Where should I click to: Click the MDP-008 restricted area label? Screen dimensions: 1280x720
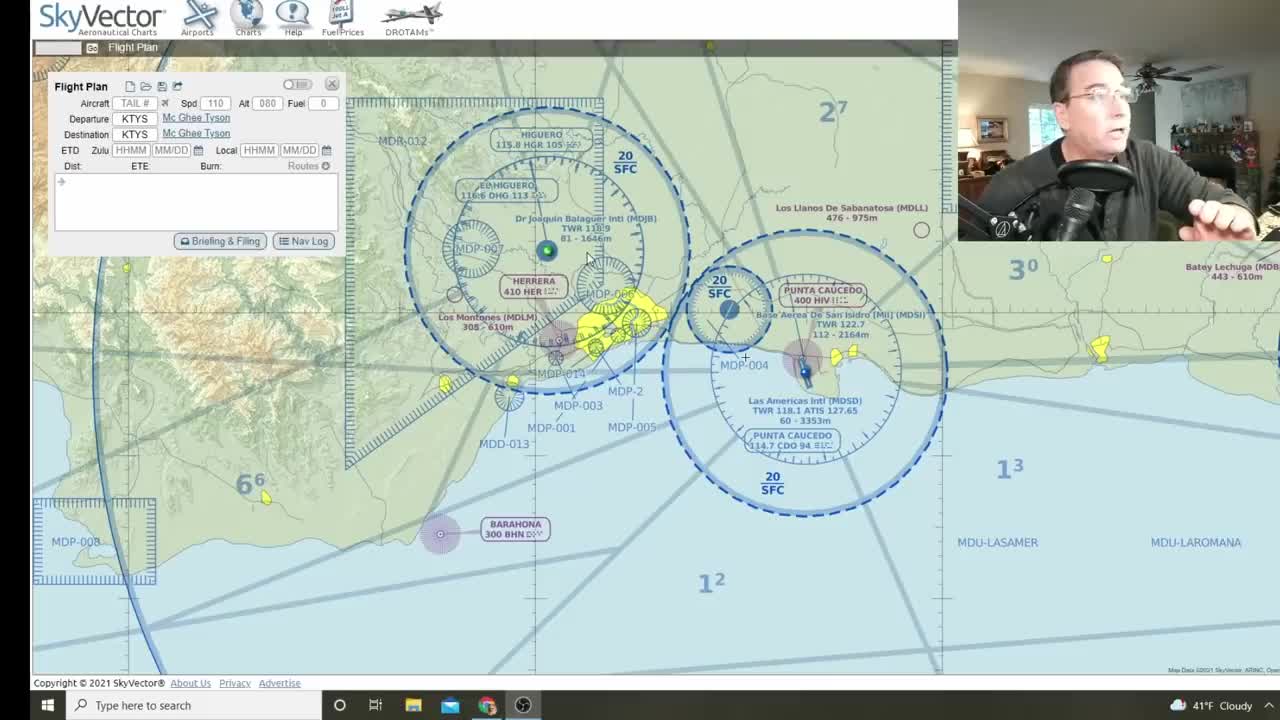75,542
